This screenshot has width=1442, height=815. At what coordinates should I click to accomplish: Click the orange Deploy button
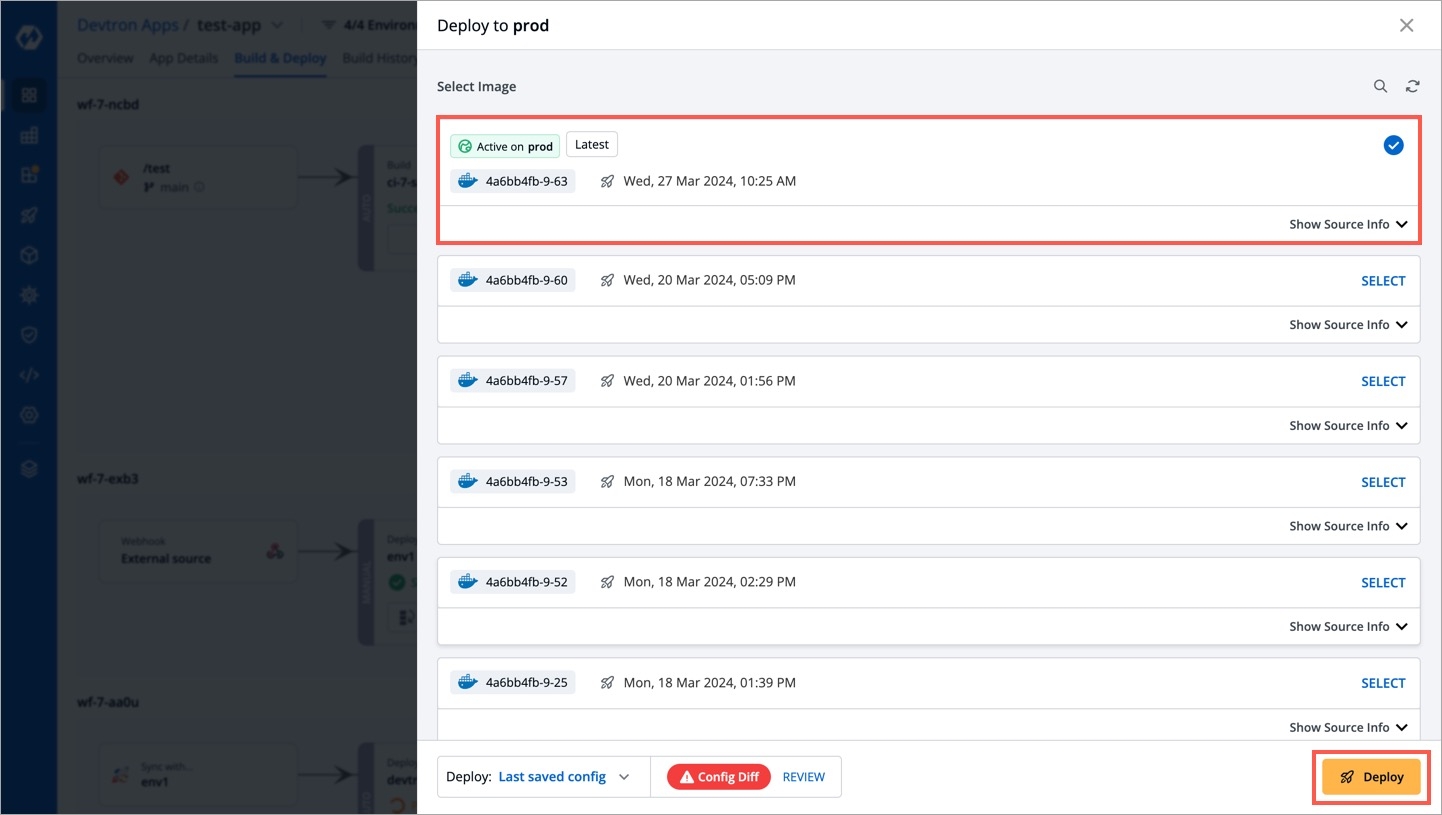tap(1371, 777)
